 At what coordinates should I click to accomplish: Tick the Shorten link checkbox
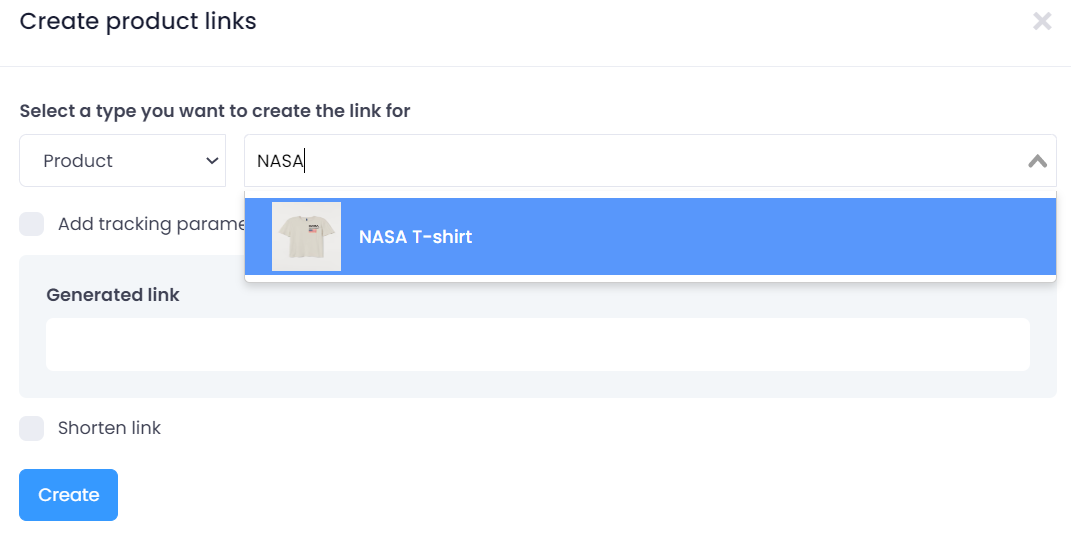click(x=32, y=428)
